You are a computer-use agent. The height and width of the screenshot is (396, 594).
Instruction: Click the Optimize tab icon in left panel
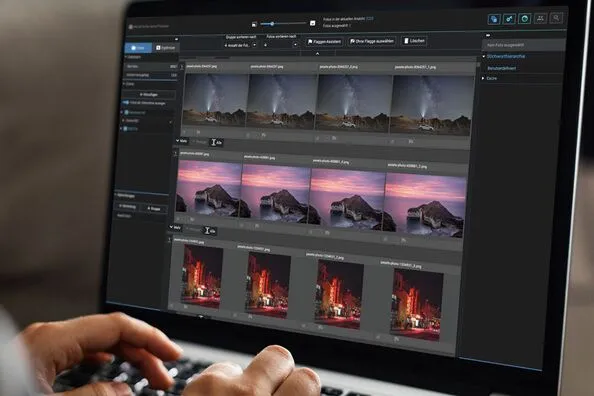[158, 48]
